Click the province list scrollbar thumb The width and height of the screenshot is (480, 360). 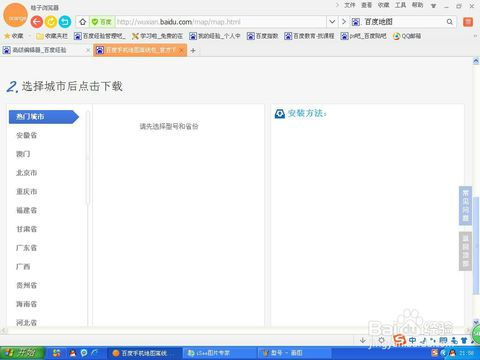tap(88, 157)
